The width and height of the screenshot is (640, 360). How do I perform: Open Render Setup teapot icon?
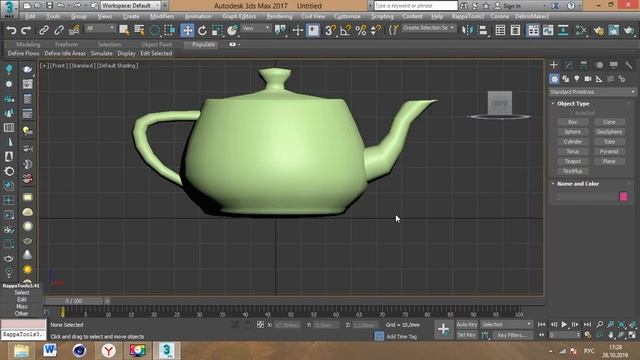point(599,30)
